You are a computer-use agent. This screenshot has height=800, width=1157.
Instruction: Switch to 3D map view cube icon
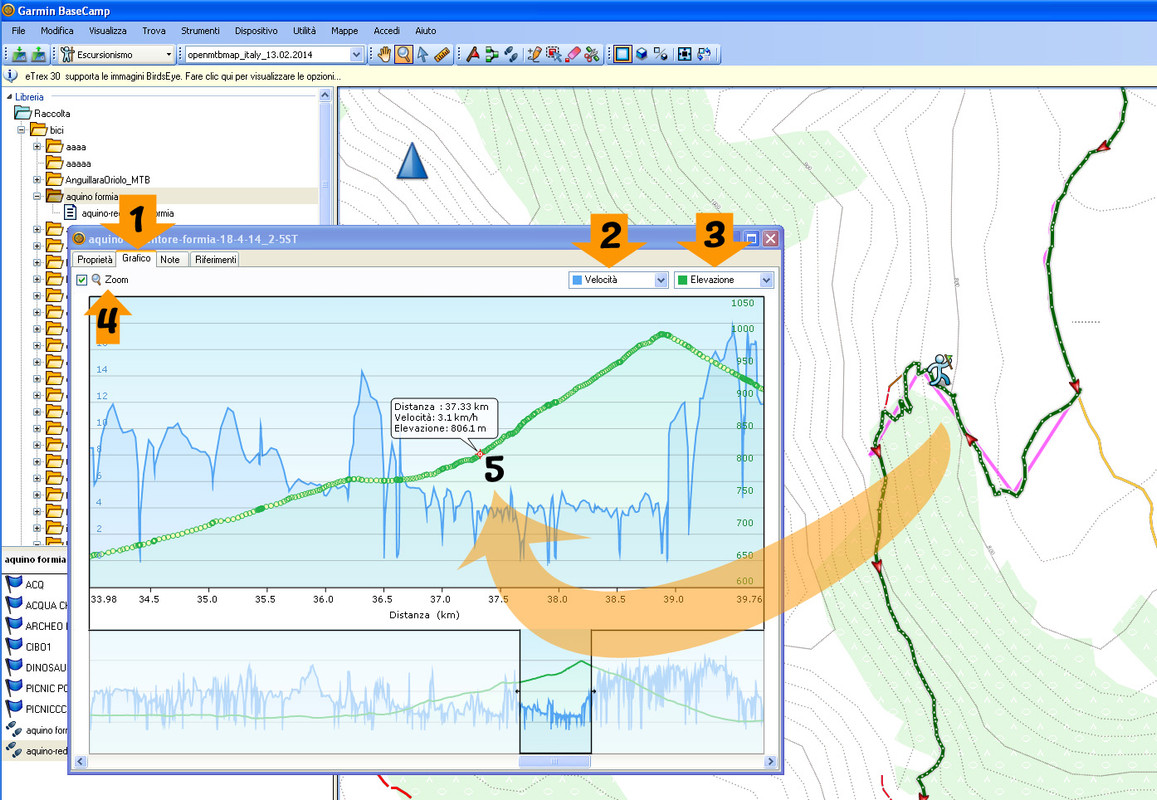[642, 54]
